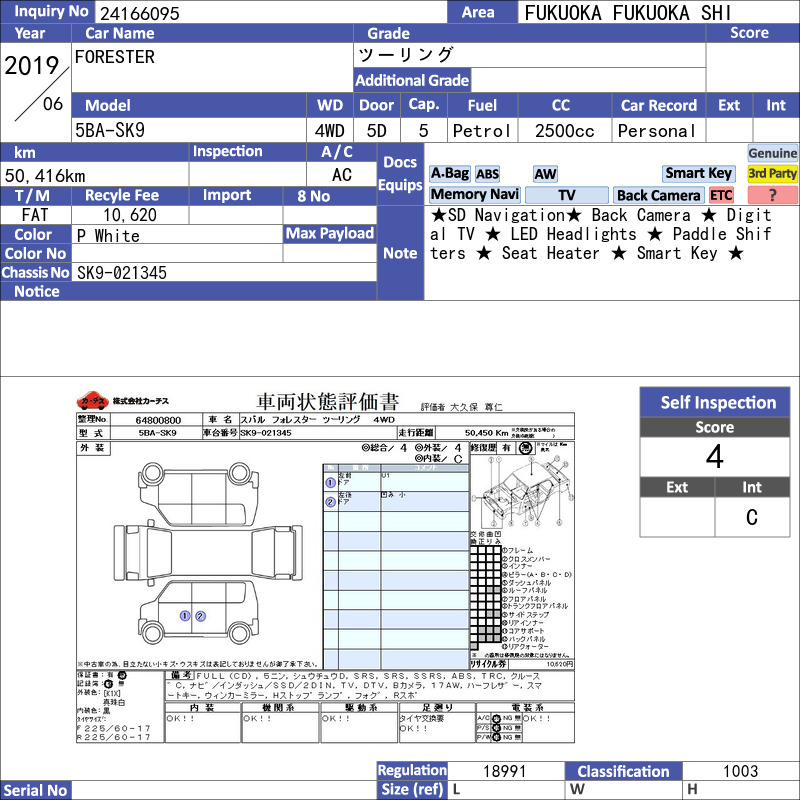The height and width of the screenshot is (800, 800).
Task: Click the Additional Grade label
Action: point(412,80)
